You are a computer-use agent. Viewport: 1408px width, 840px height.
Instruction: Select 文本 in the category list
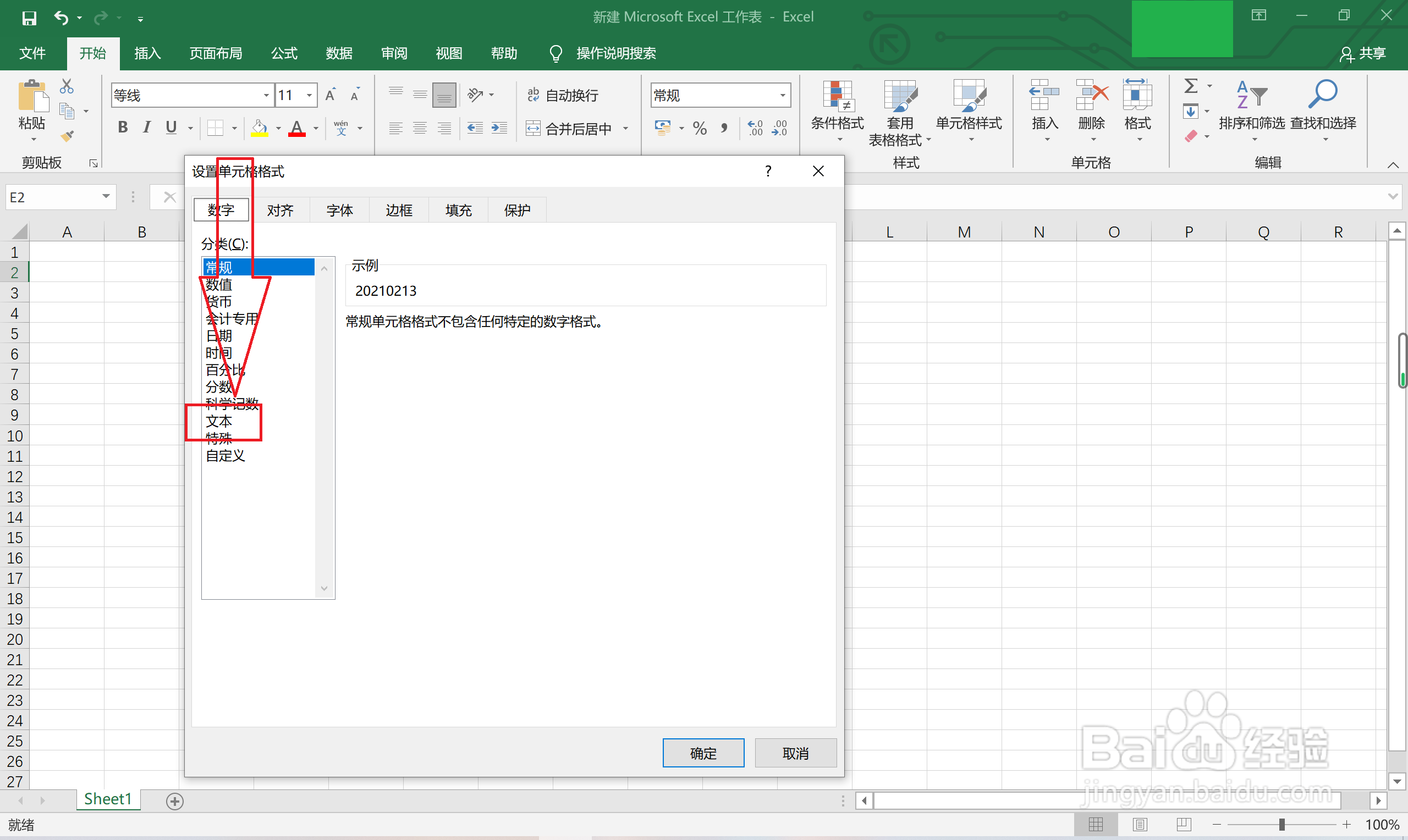tap(219, 421)
